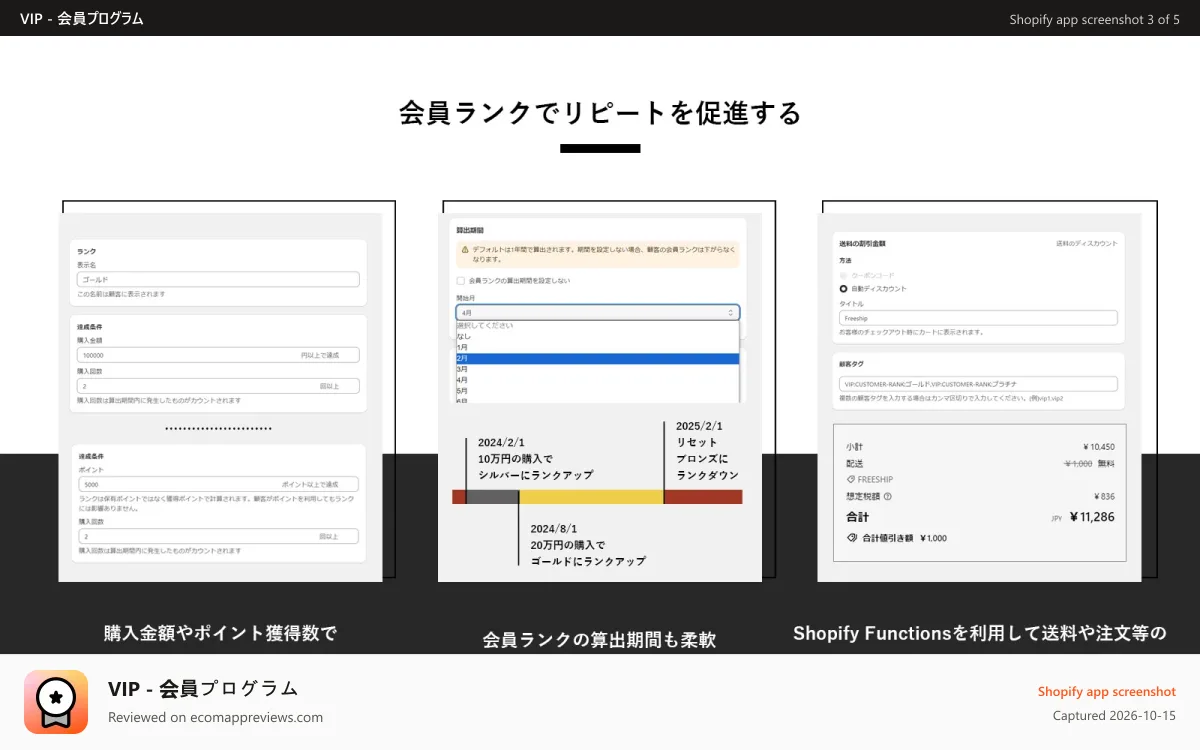Click the Captured 2026-10-15 text
The height and width of the screenshot is (750, 1200).
click(x=1114, y=716)
